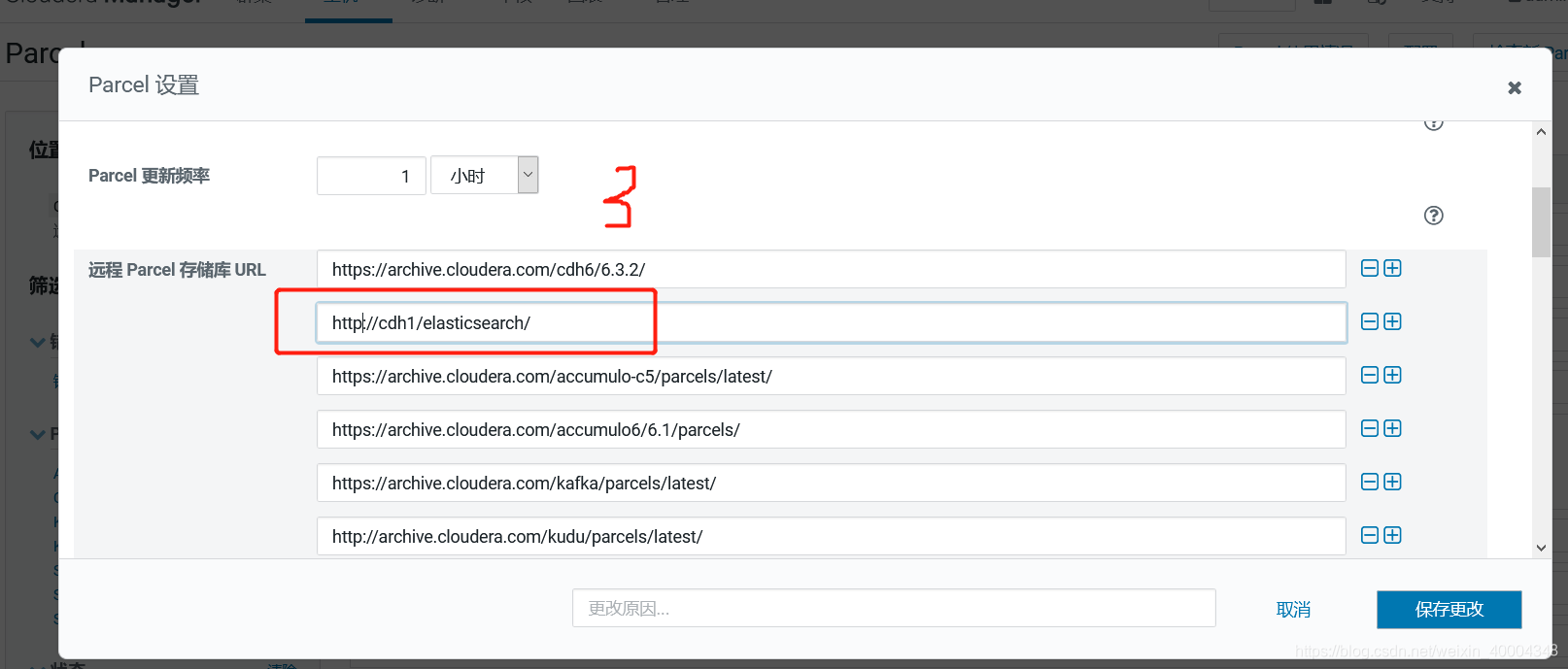Edit the kudu parcels latest URL field
This screenshot has width=1568, height=669.
(831, 536)
